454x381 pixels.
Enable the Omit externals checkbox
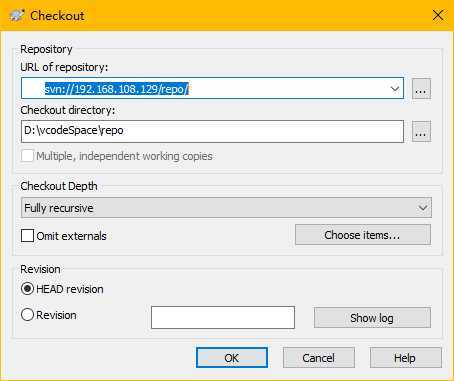pos(27,236)
